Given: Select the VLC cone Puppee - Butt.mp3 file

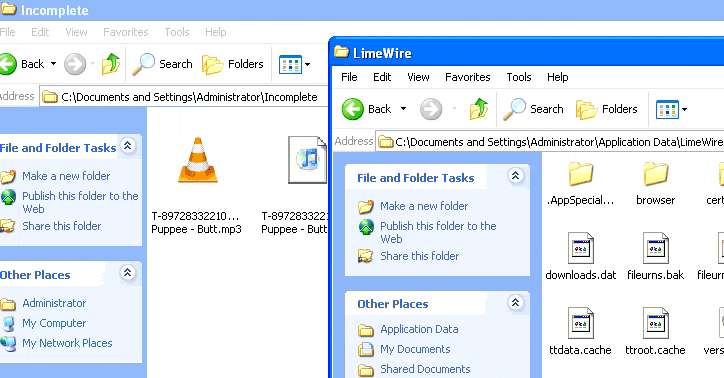Looking at the screenshot, I should tap(198, 160).
